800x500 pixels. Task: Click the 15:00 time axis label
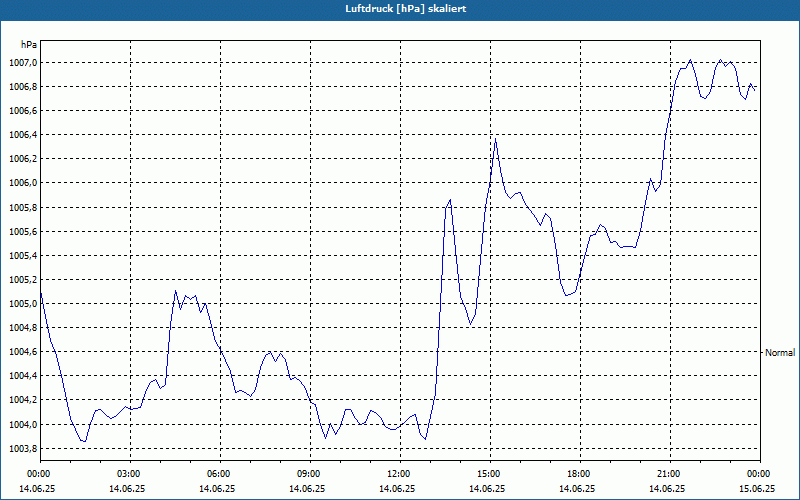(x=489, y=474)
